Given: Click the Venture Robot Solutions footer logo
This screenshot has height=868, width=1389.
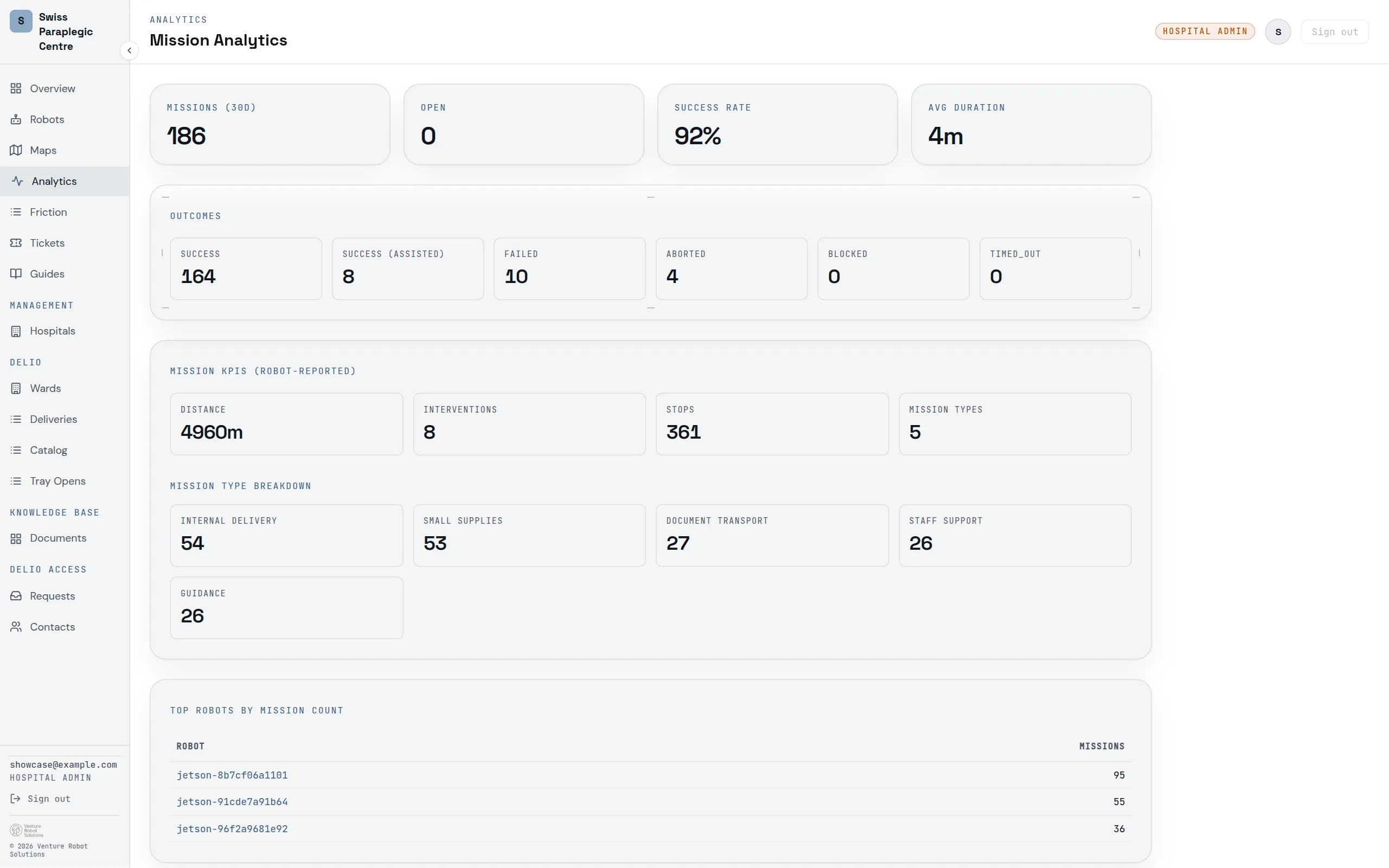Looking at the screenshot, I should coord(27,830).
